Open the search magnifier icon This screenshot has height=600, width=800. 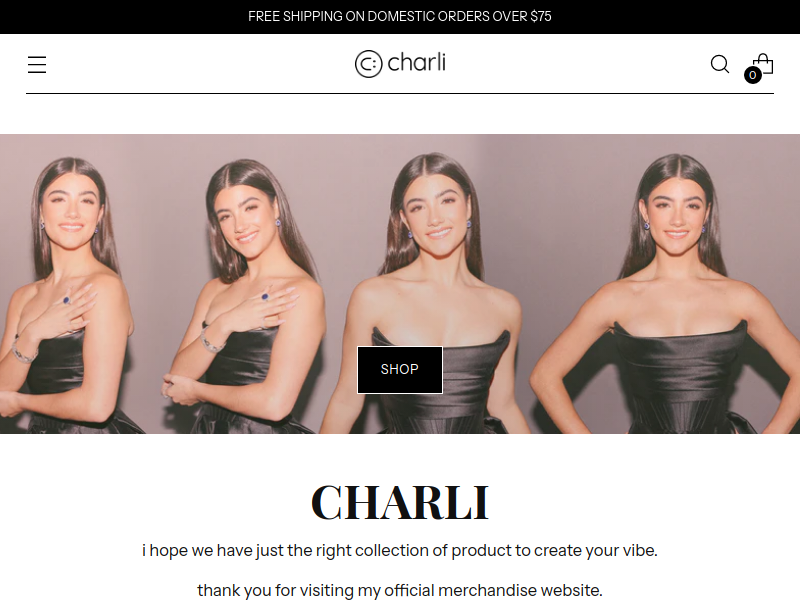720,64
